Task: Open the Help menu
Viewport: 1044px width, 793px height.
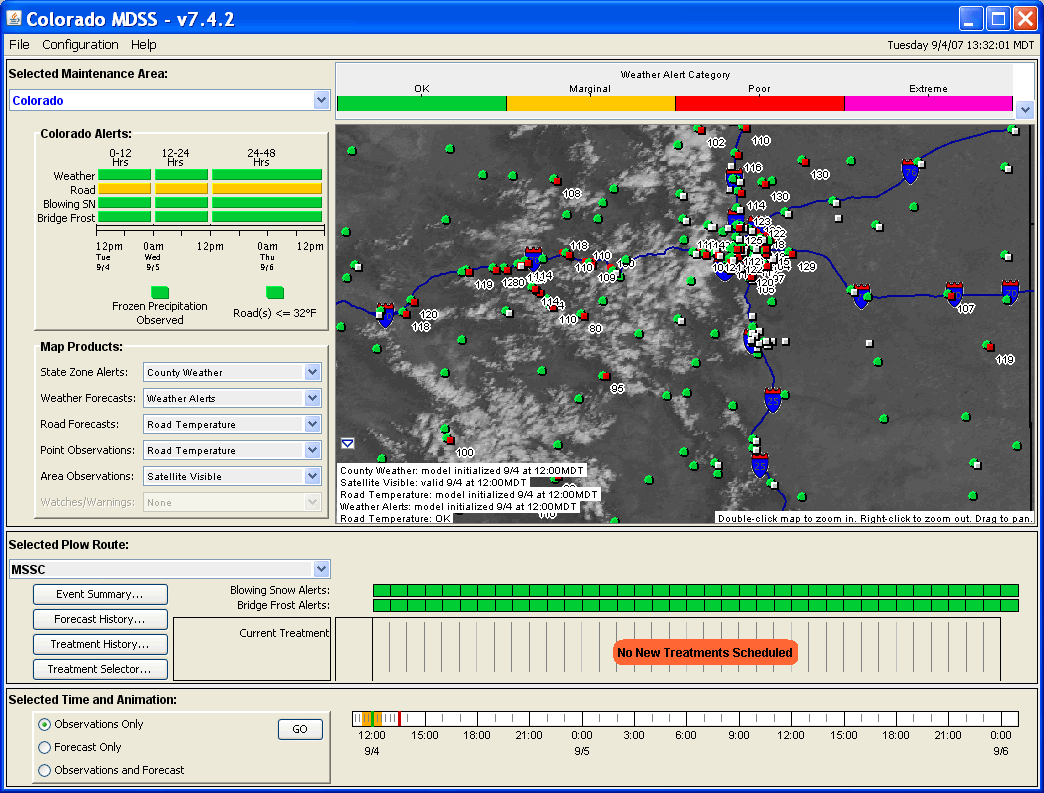Action: (x=143, y=45)
